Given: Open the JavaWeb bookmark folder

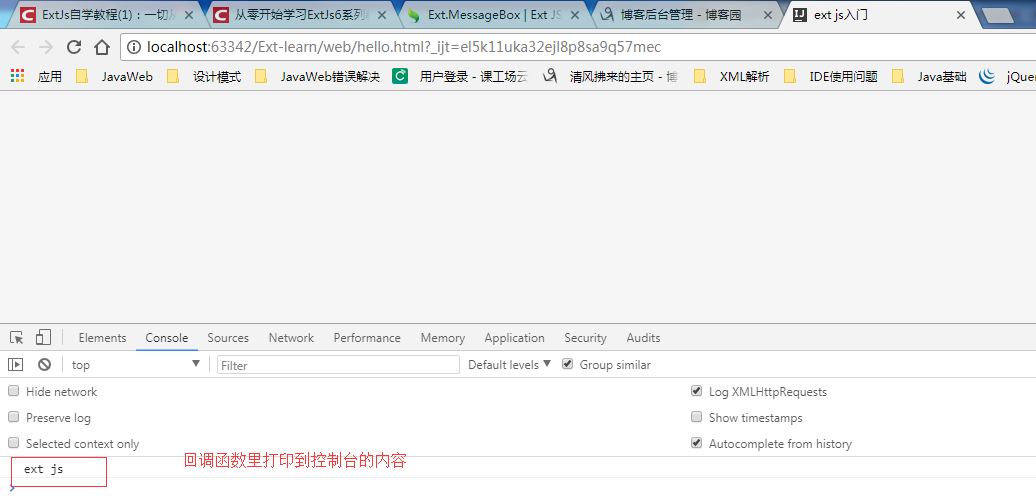Looking at the screenshot, I should (114, 77).
